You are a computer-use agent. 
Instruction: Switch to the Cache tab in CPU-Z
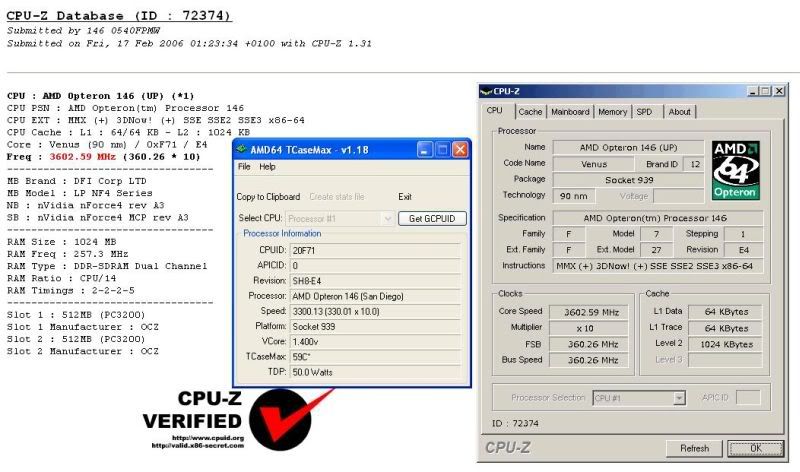(530, 112)
